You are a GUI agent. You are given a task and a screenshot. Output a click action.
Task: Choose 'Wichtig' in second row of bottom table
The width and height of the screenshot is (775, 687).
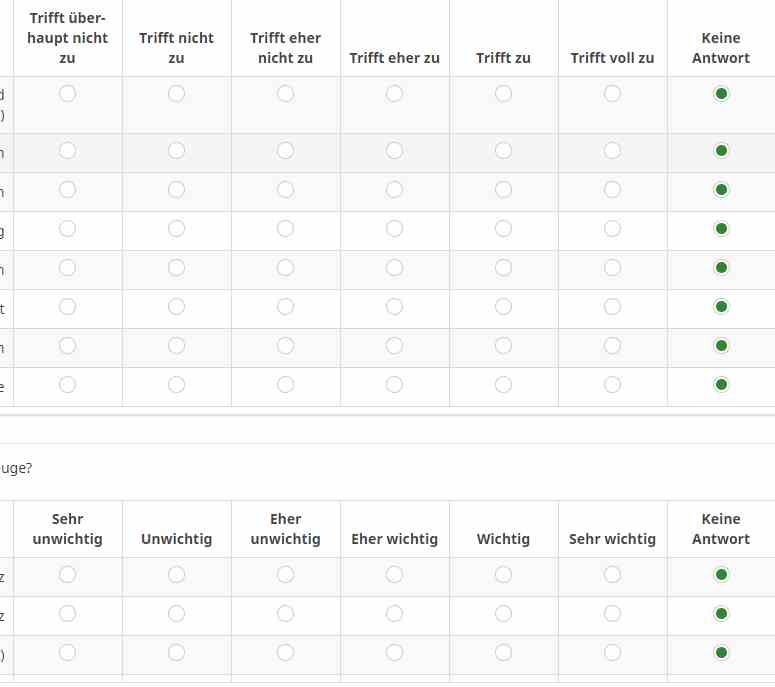[503, 614]
